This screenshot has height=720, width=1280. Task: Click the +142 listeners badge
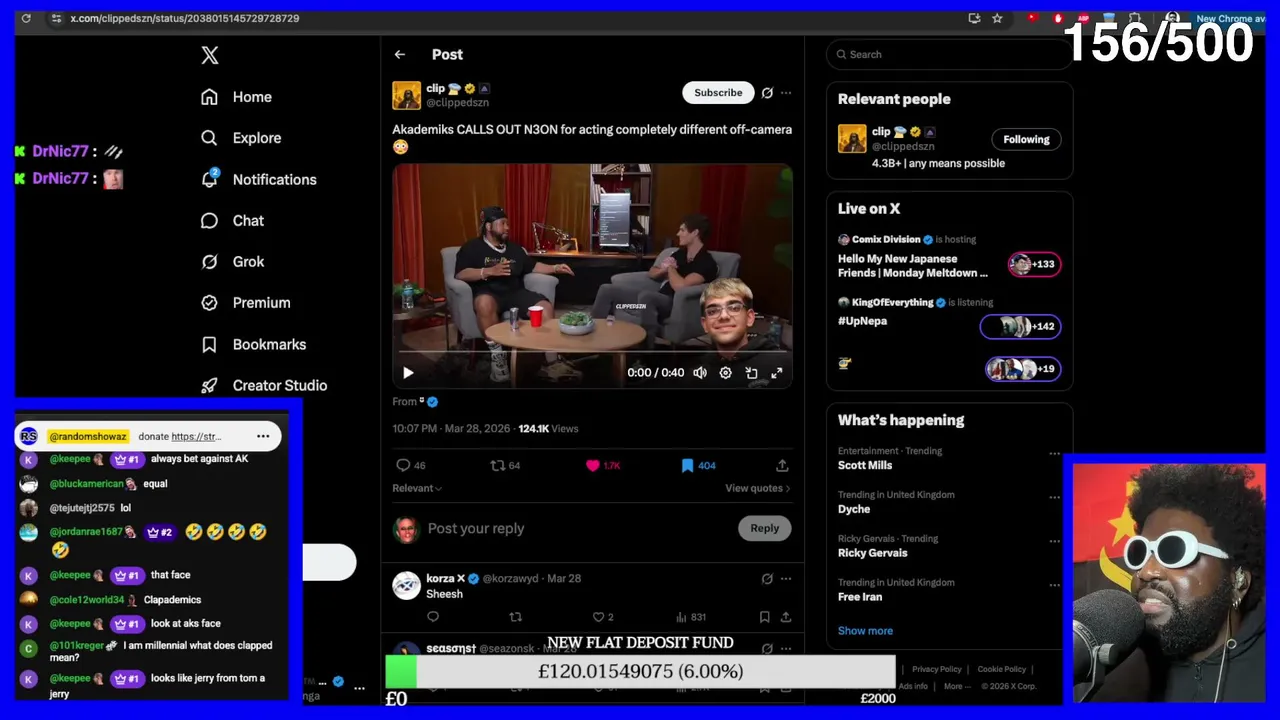[x=1020, y=326]
